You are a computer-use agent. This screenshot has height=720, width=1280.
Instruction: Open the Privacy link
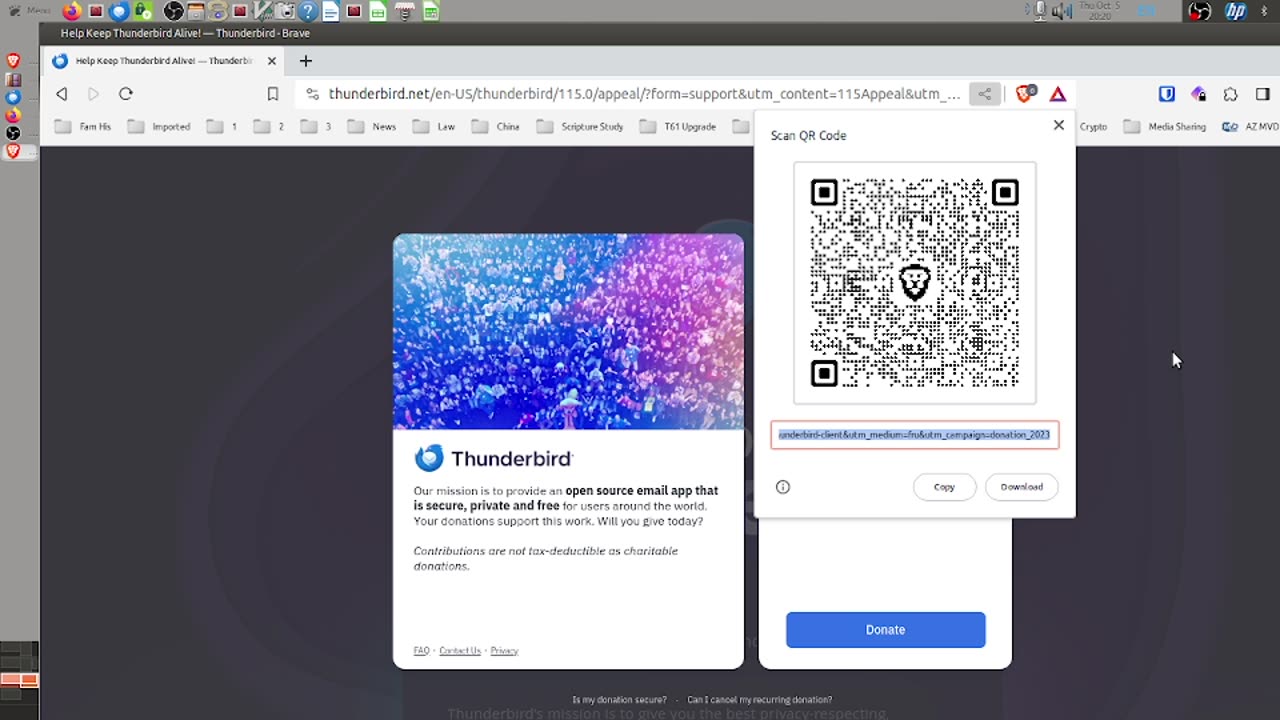coord(504,651)
